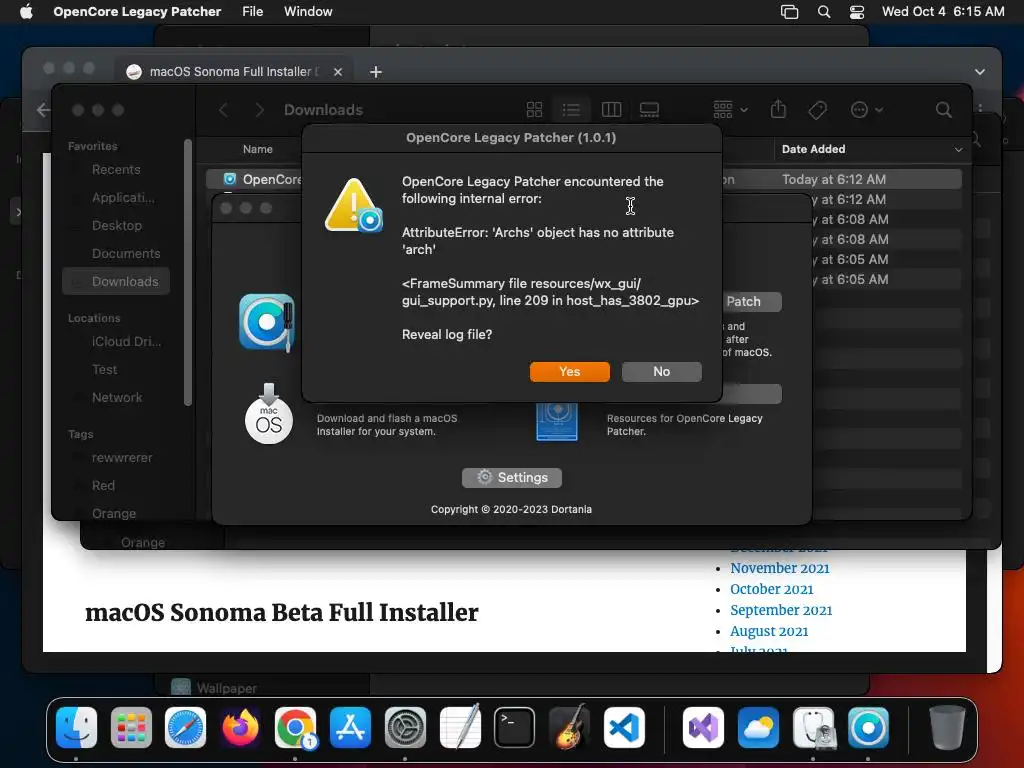Click the Finder Tags button
The height and width of the screenshot is (768, 1024).
(817, 110)
